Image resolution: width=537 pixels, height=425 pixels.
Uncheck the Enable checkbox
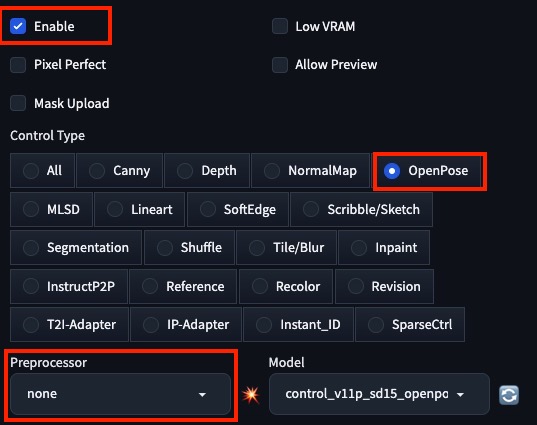[18, 26]
